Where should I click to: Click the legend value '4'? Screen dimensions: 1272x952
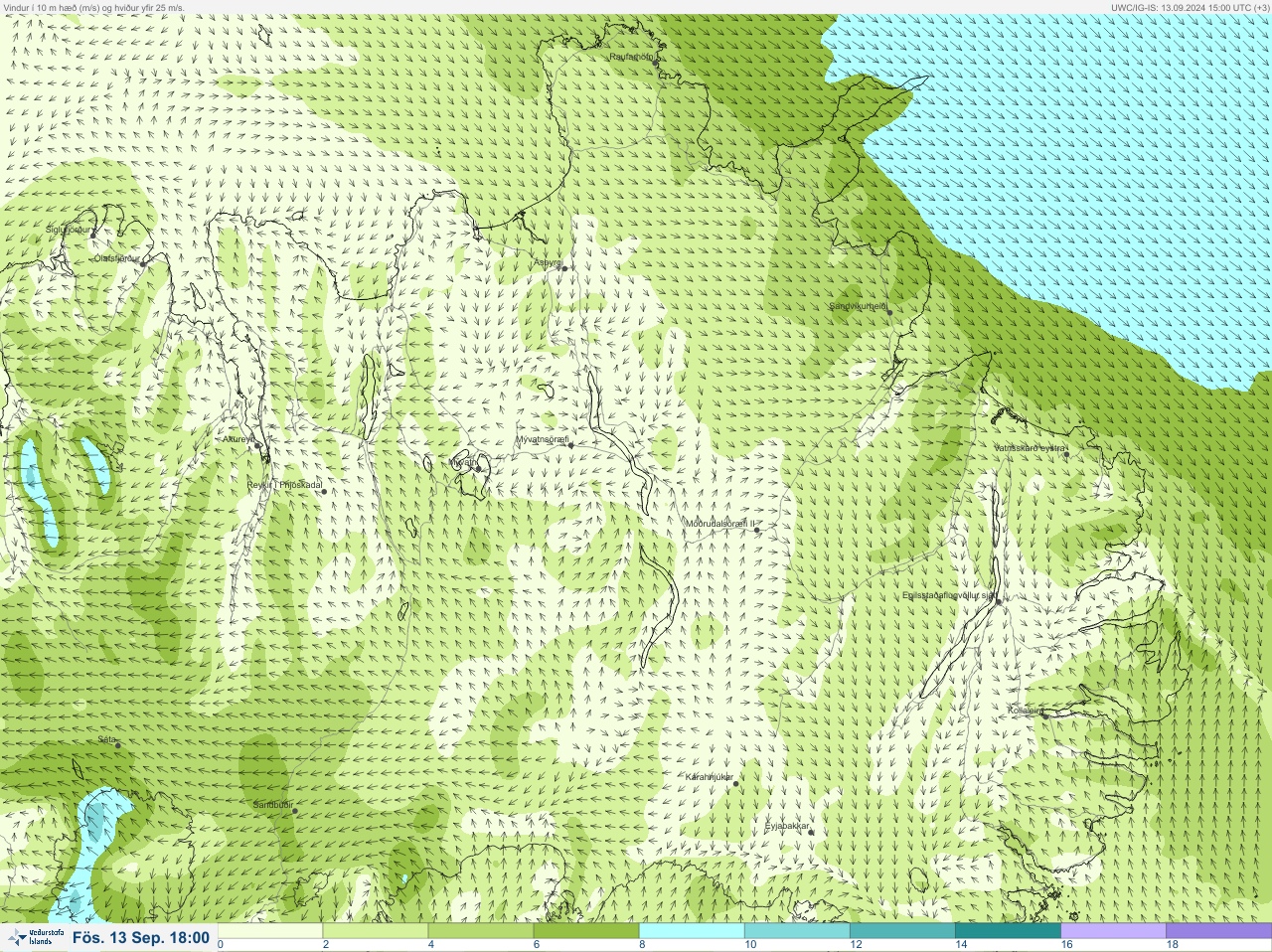pos(430,945)
